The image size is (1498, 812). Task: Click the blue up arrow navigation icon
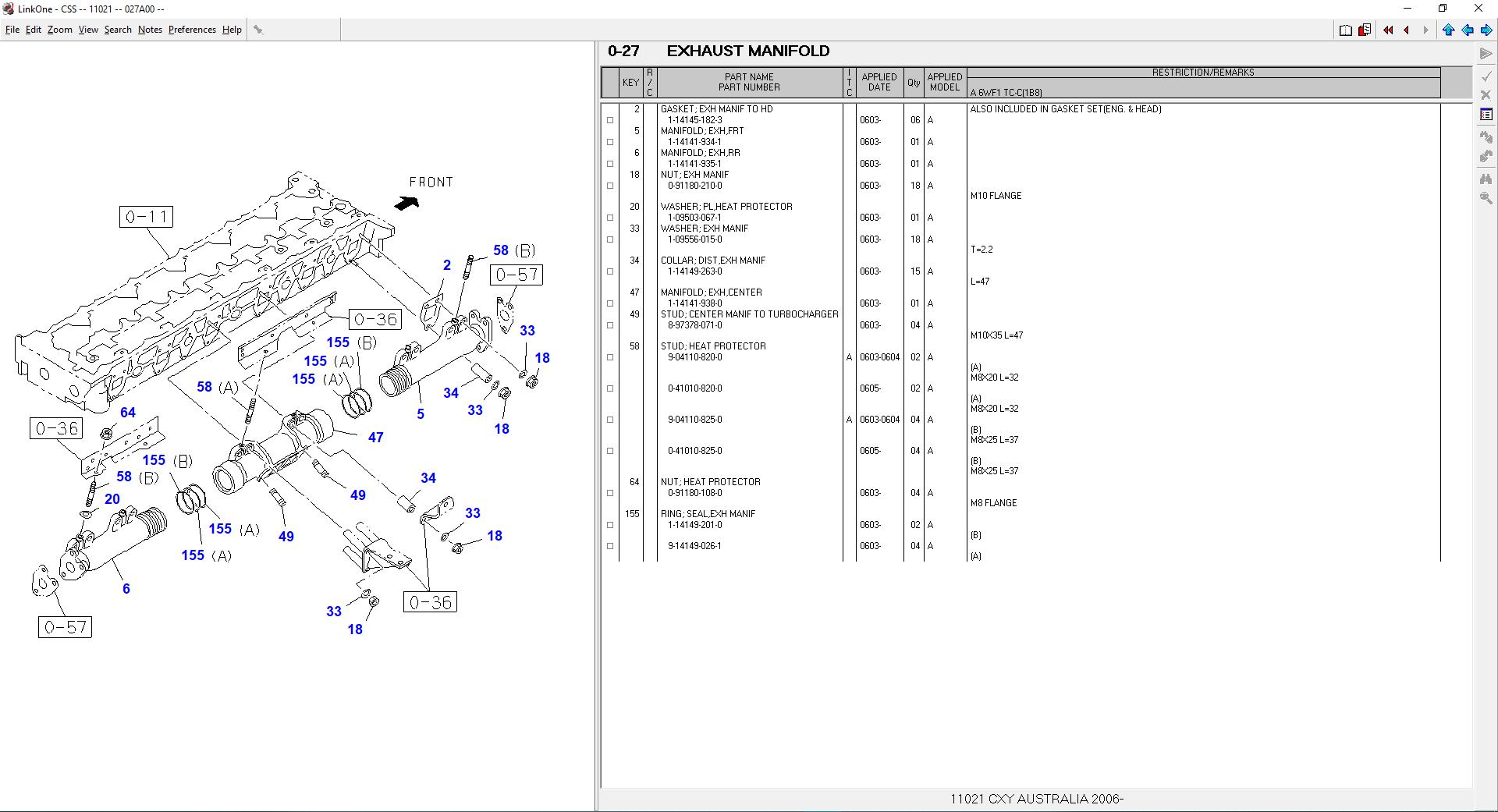pyautogui.click(x=1448, y=30)
